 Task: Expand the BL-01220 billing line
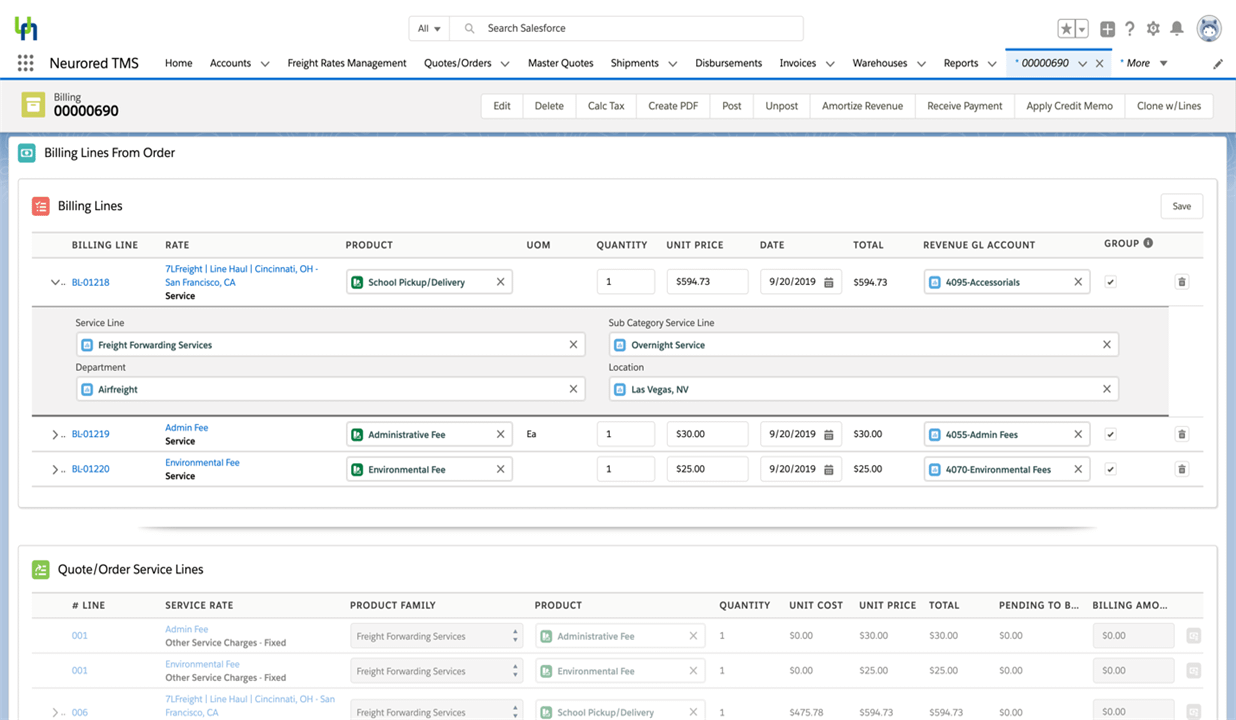[x=56, y=469]
